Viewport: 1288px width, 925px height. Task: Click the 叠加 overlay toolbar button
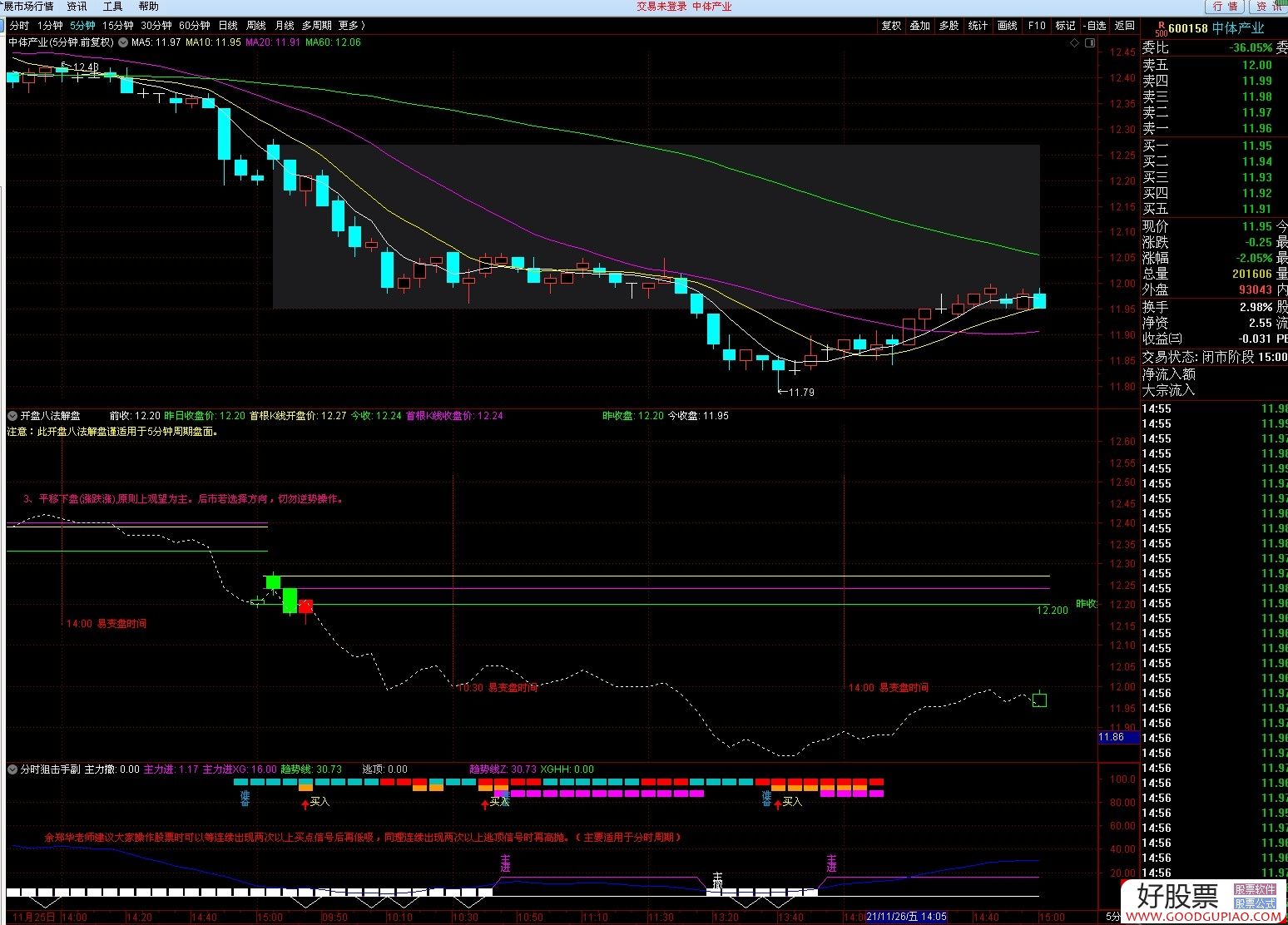[920, 26]
